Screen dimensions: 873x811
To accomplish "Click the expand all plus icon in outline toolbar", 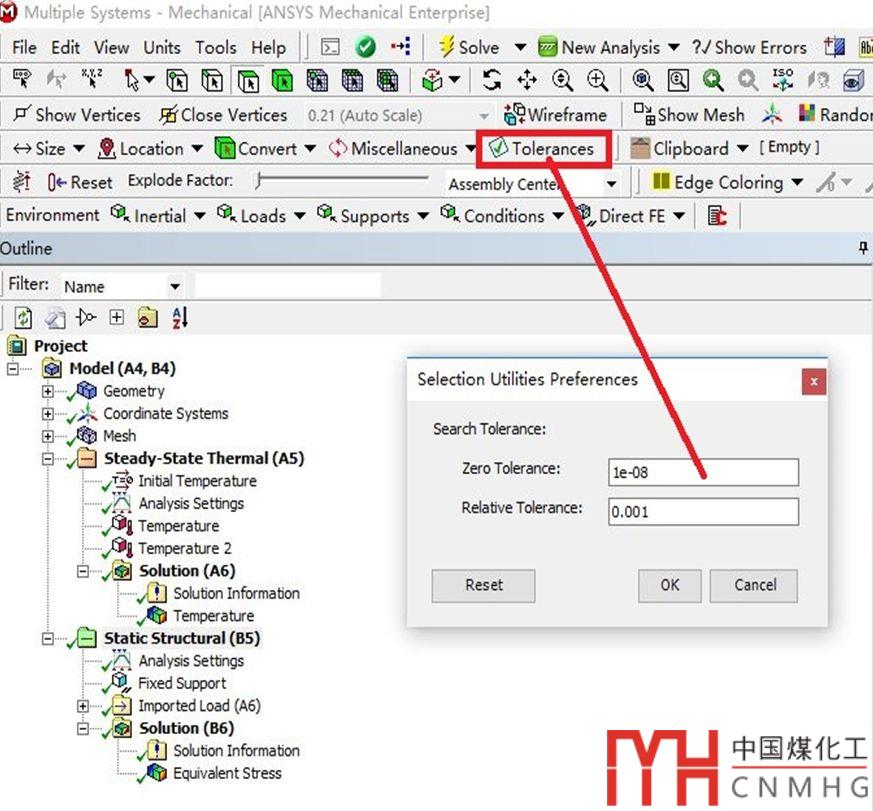I will tap(116, 317).
